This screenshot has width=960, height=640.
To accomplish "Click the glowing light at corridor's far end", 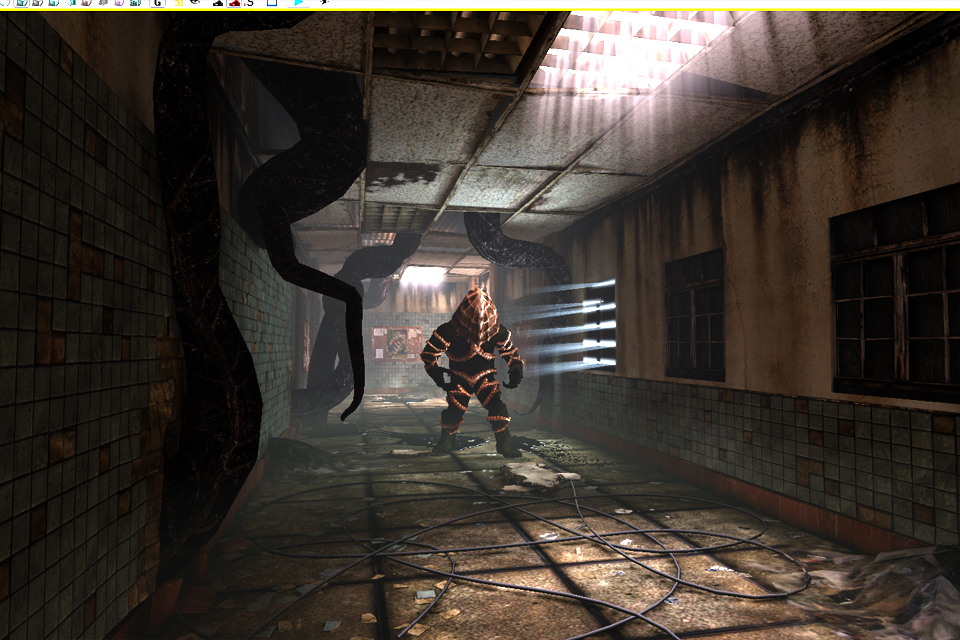I will pos(422,275).
